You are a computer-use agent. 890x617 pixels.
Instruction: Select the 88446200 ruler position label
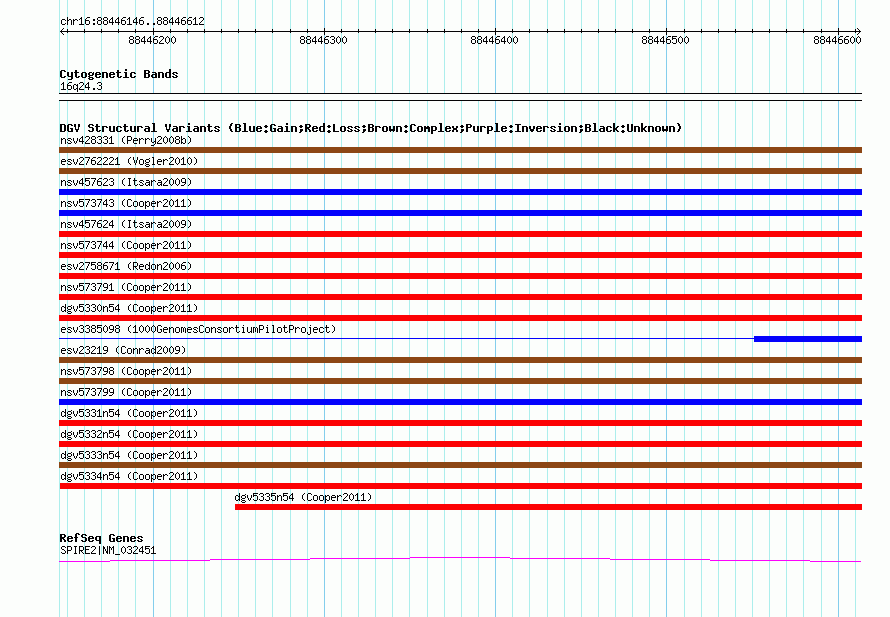pyautogui.click(x=152, y=40)
